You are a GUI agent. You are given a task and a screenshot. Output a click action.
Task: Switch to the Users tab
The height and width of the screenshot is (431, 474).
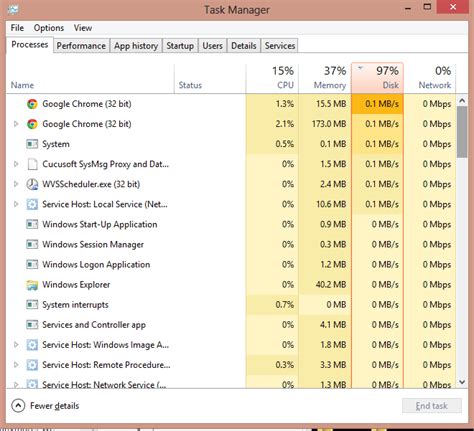pyautogui.click(x=212, y=46)
